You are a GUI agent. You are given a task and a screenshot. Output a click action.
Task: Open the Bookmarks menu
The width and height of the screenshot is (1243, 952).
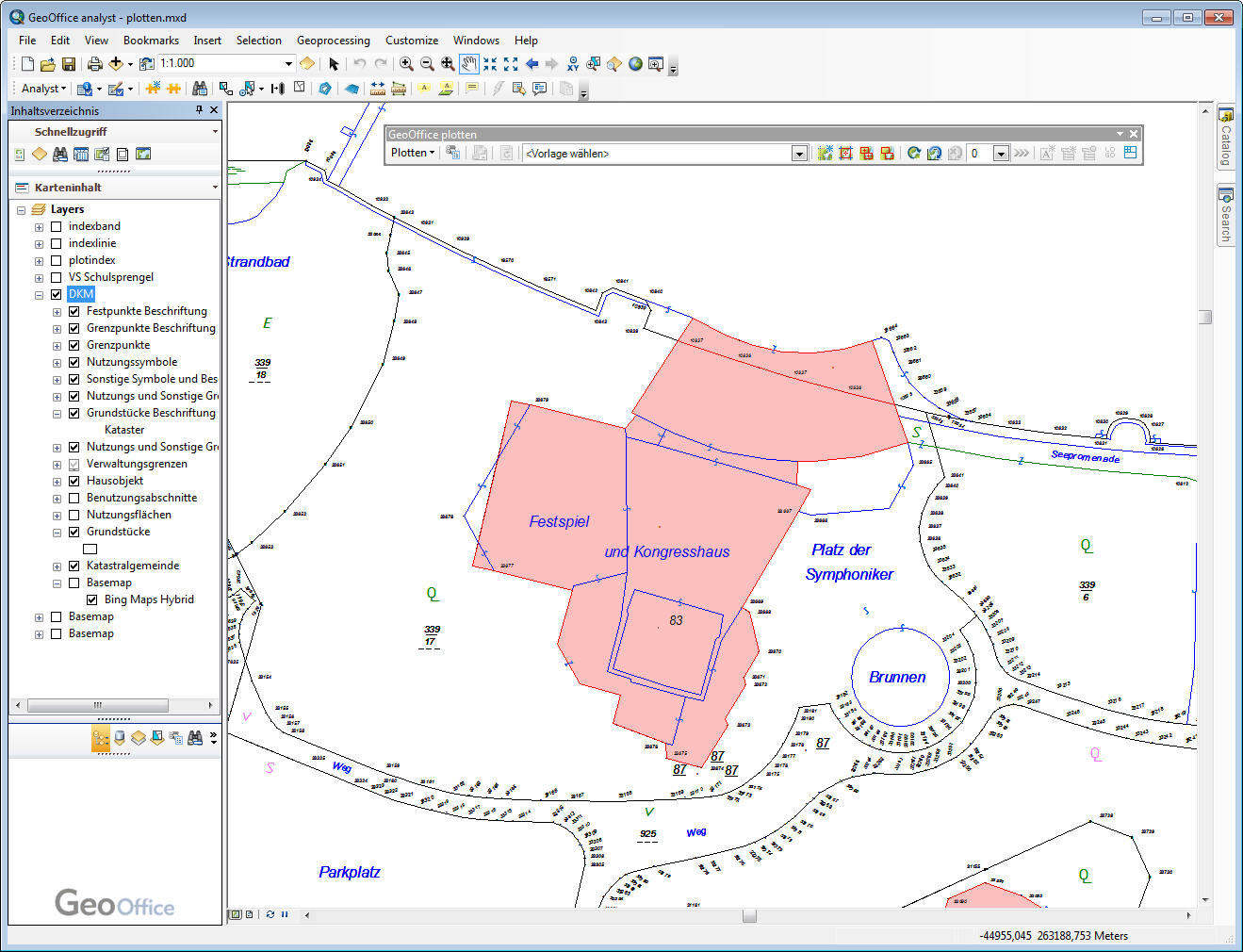tap(151, 41)
